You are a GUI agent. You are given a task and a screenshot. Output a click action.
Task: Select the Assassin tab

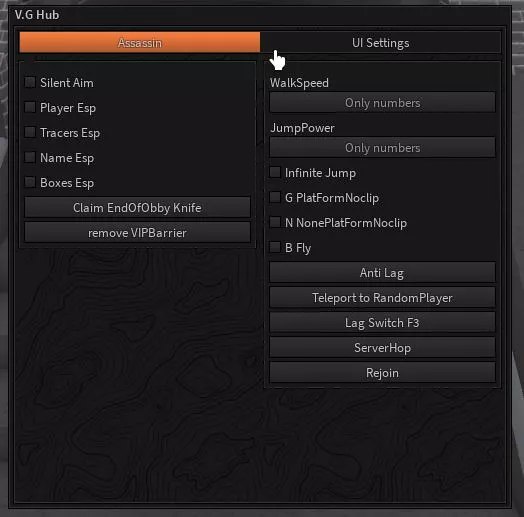click(x=140, y=42)
